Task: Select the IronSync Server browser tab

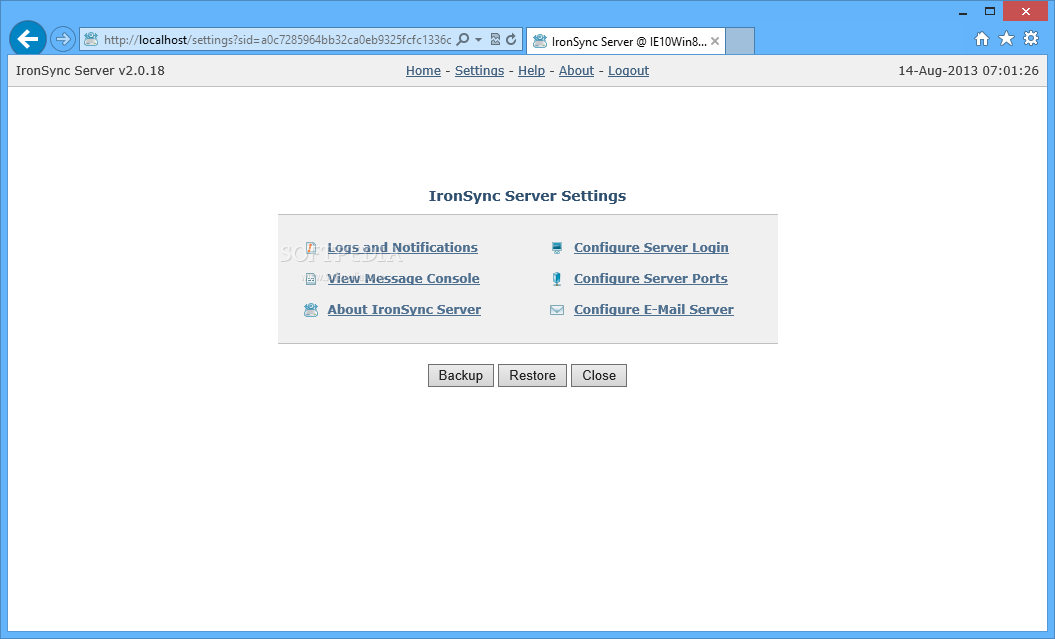Action: click(626, 41)
